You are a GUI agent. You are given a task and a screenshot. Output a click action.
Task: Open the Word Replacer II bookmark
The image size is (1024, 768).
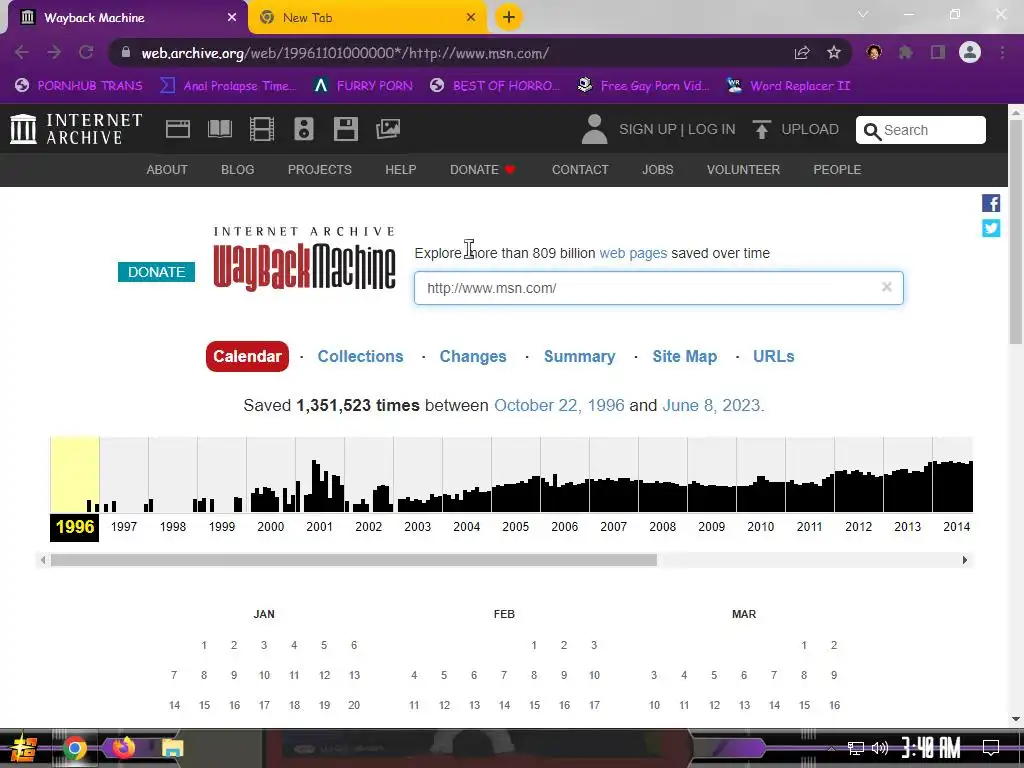click(x=788, y=86)
